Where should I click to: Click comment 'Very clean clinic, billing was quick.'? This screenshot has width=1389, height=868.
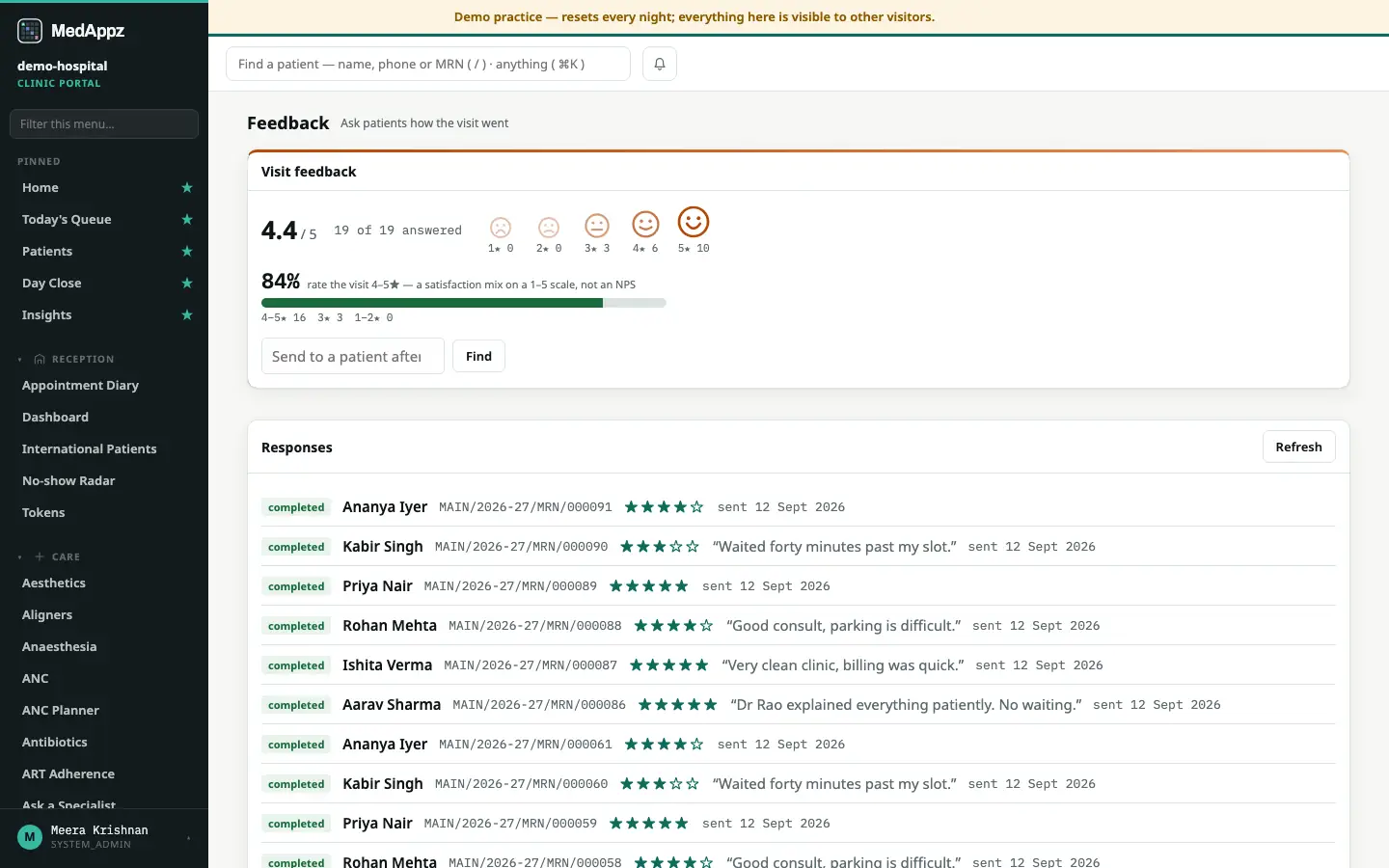(x=843, y=665)
